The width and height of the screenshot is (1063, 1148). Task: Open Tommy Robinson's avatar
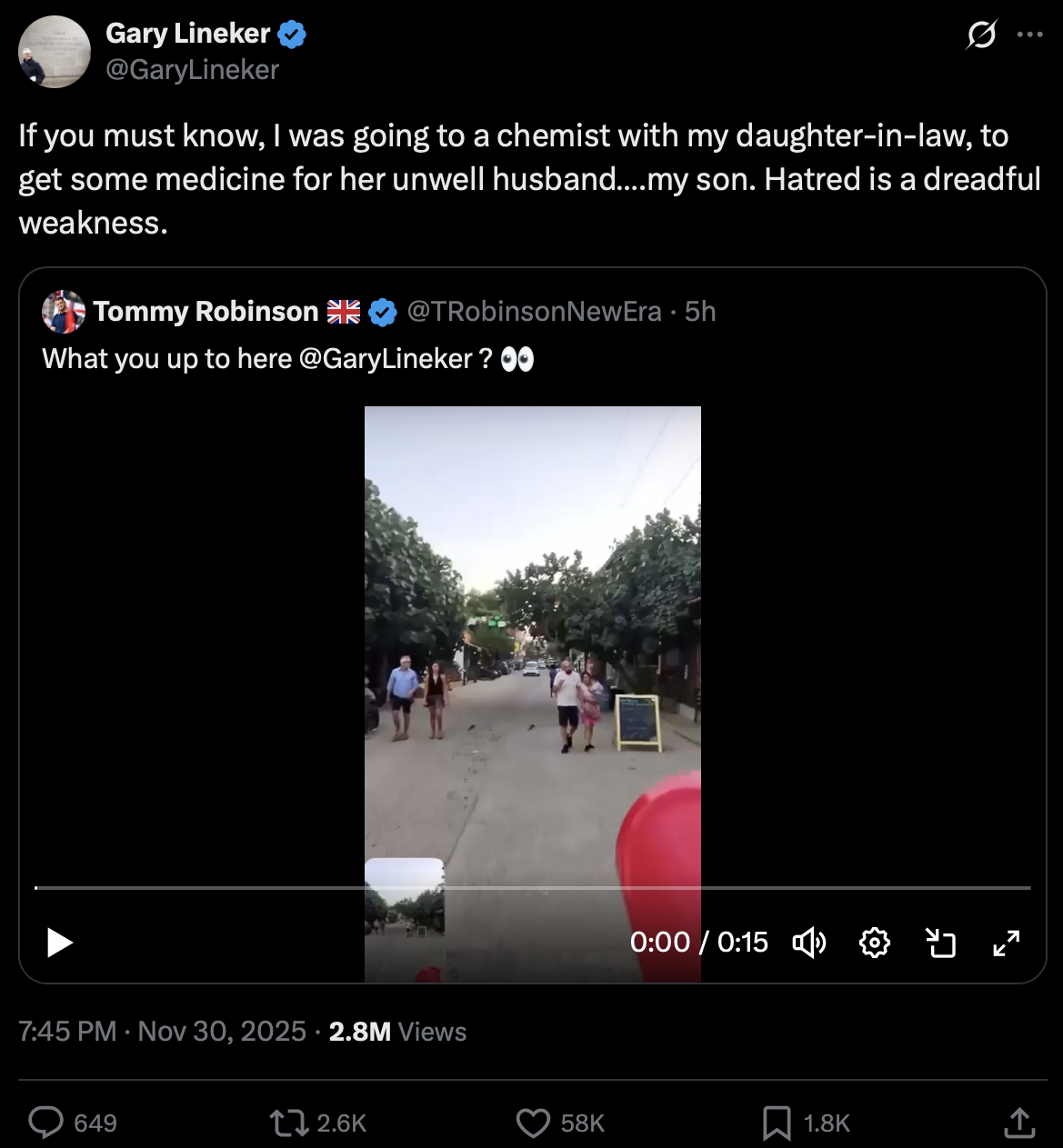(64, 312)
